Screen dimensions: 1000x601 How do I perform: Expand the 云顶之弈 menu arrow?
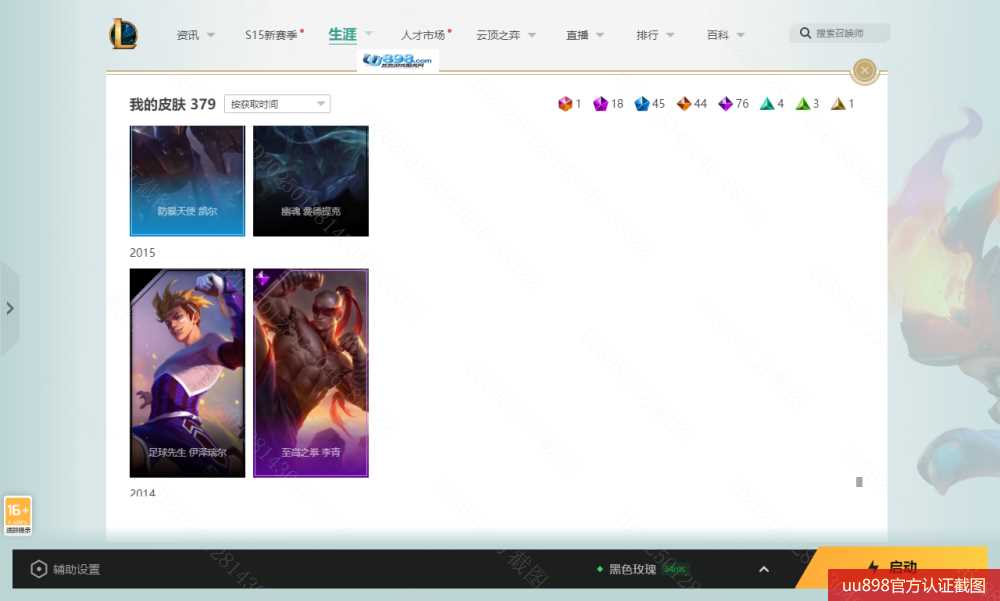point(531,35)
